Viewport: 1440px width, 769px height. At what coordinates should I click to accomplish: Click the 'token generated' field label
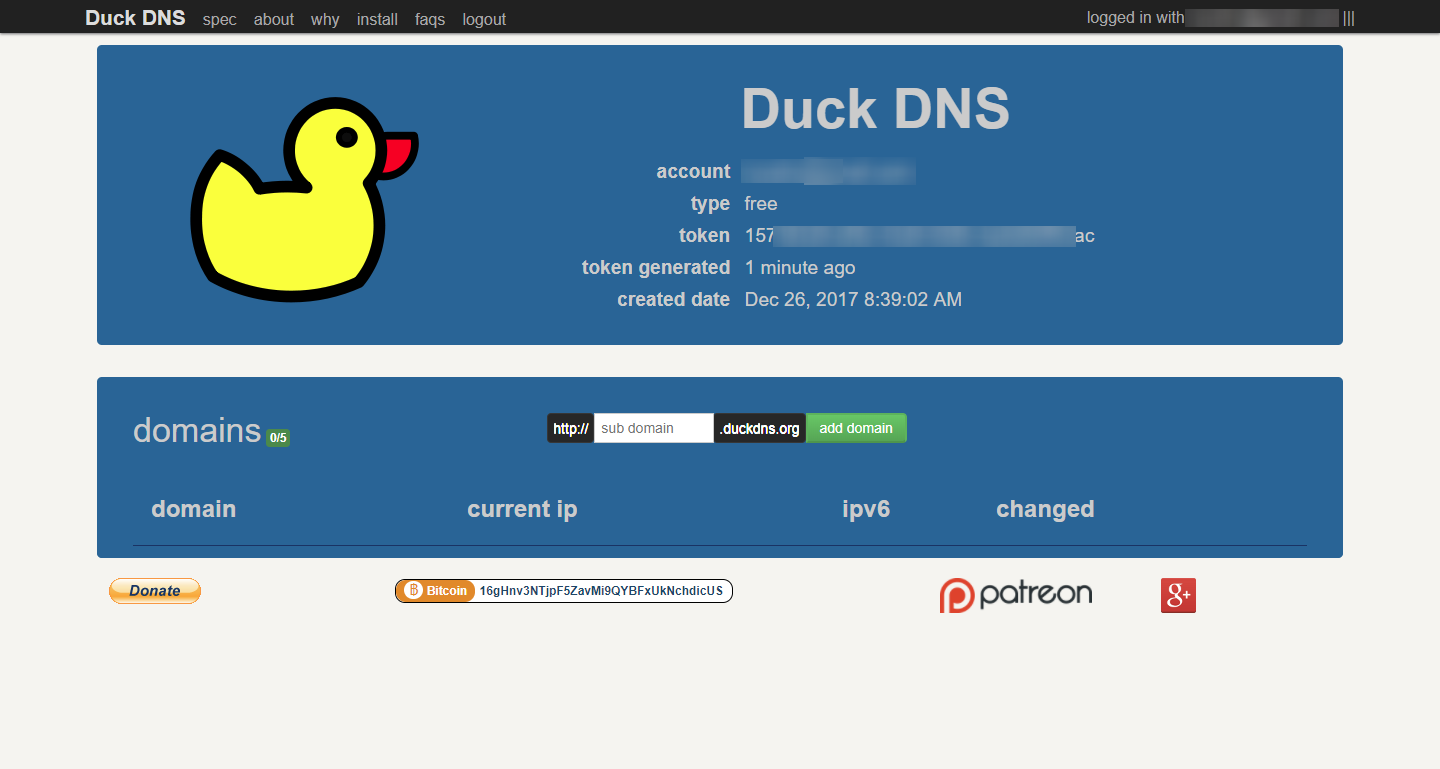pyautogui.click(x=656, y=268)
